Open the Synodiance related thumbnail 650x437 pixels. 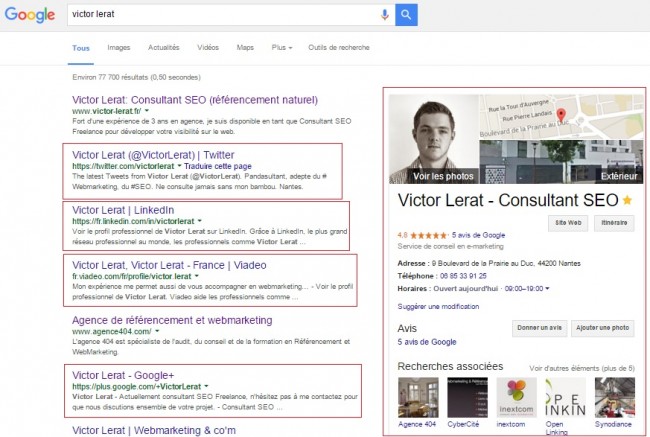click(x=615, y=397)
